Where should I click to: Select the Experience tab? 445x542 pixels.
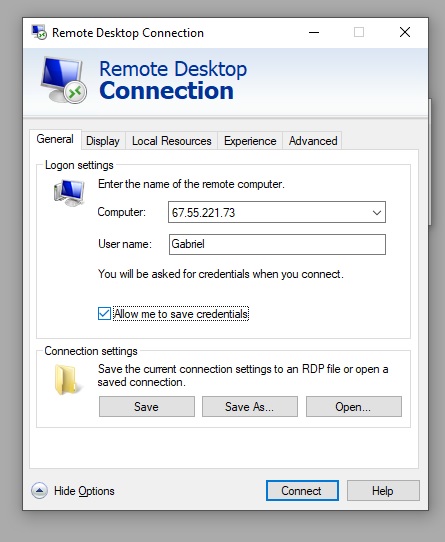tap(250, 141)
